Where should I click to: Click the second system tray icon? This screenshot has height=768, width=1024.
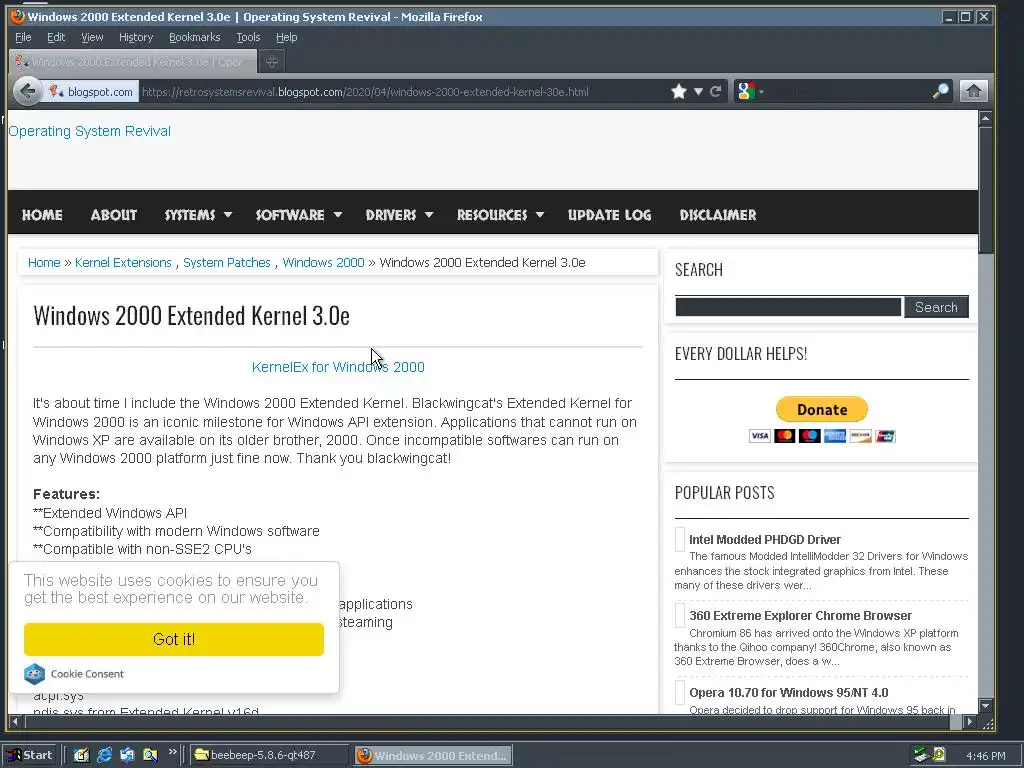[939, 754]
